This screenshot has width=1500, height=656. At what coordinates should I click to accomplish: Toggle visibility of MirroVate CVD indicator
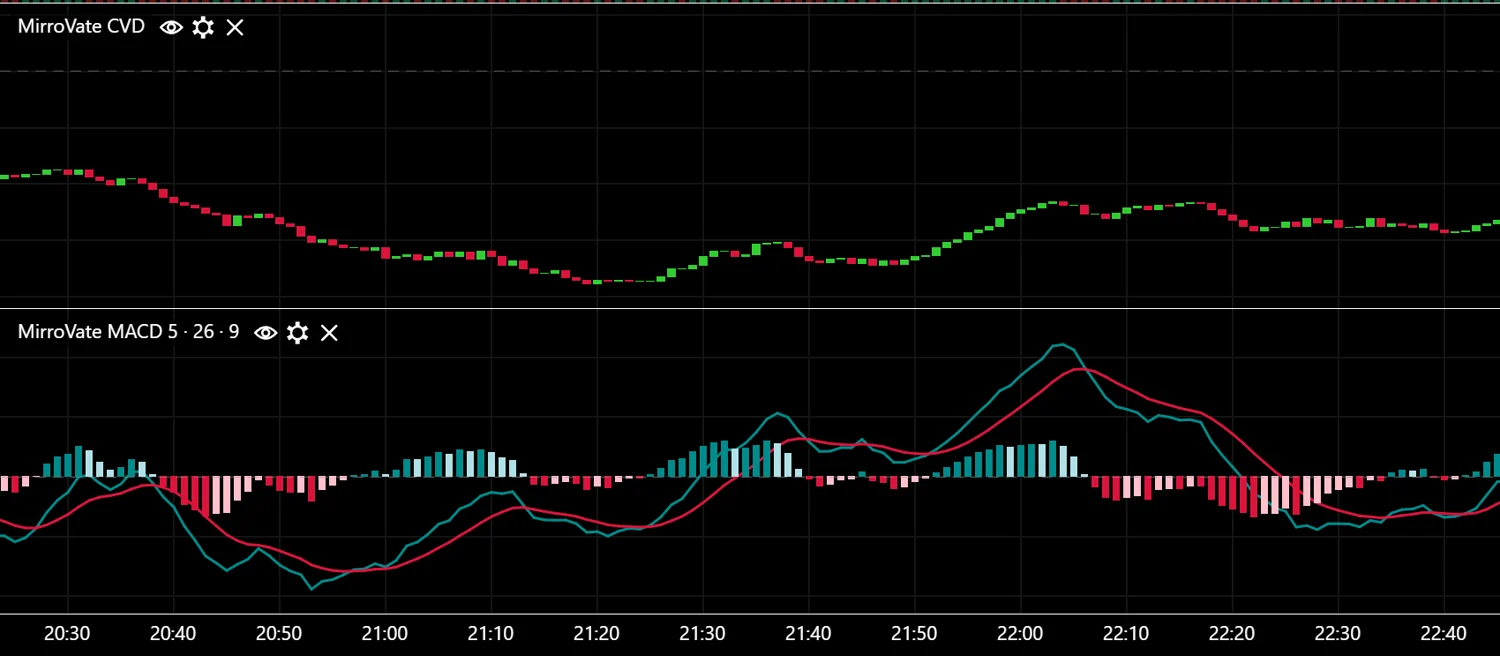[171, 27]
